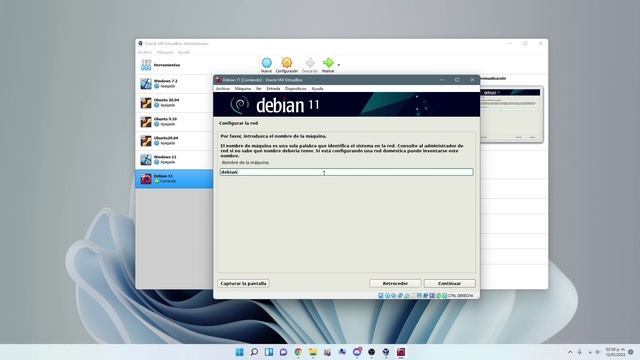This screenshot has height=360, width=640.
Task: Open the Task View taskbar icon
Action: [x=269, y=352]
